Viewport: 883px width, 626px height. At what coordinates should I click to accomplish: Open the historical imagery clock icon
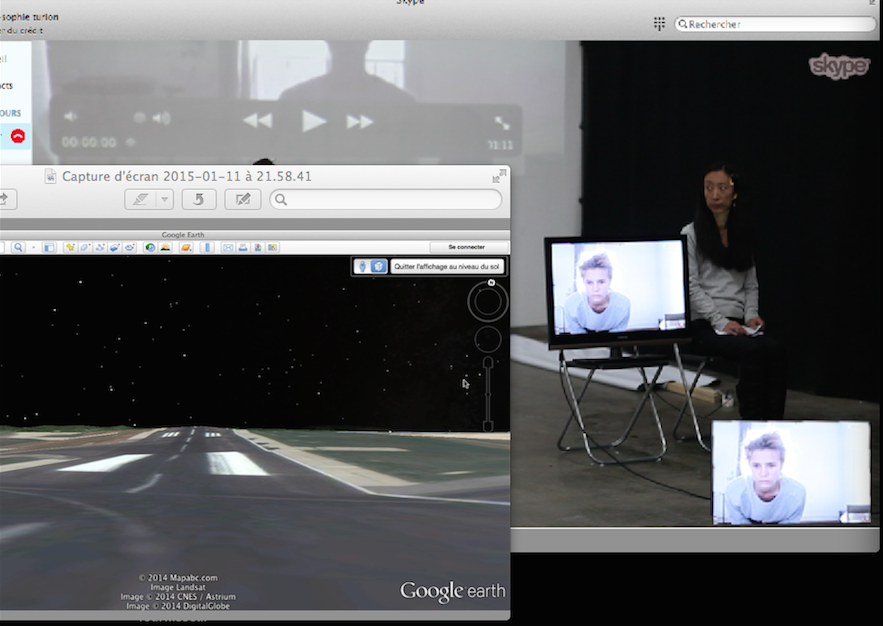click(150, 247)
